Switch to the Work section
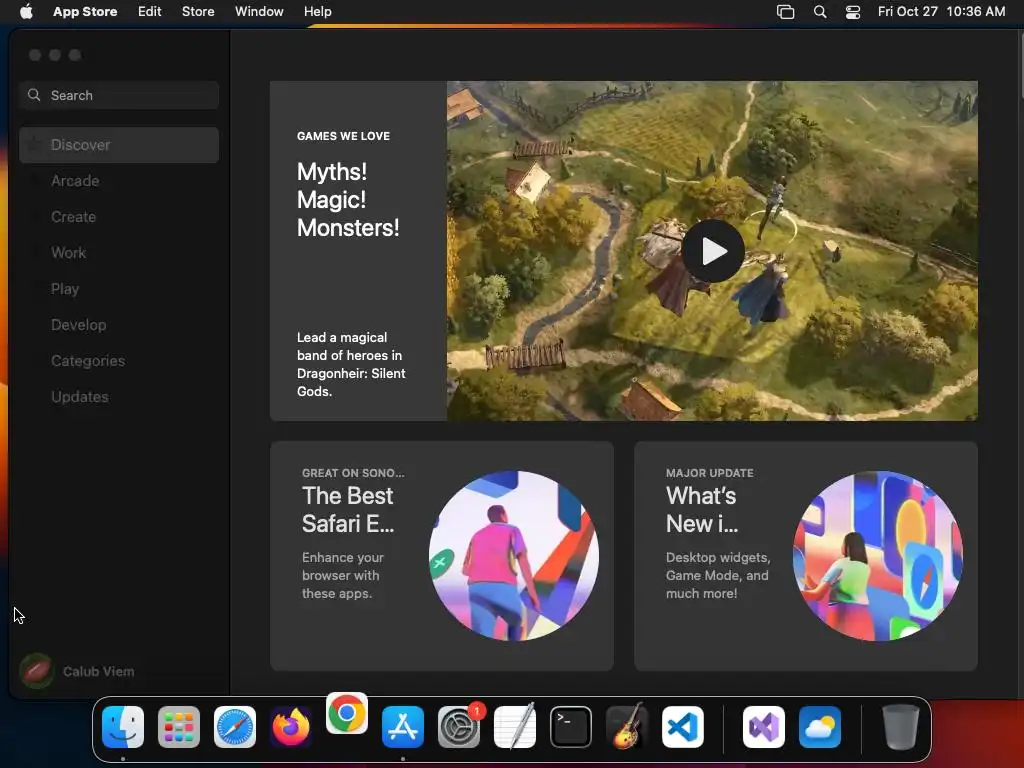 point(119,253)
